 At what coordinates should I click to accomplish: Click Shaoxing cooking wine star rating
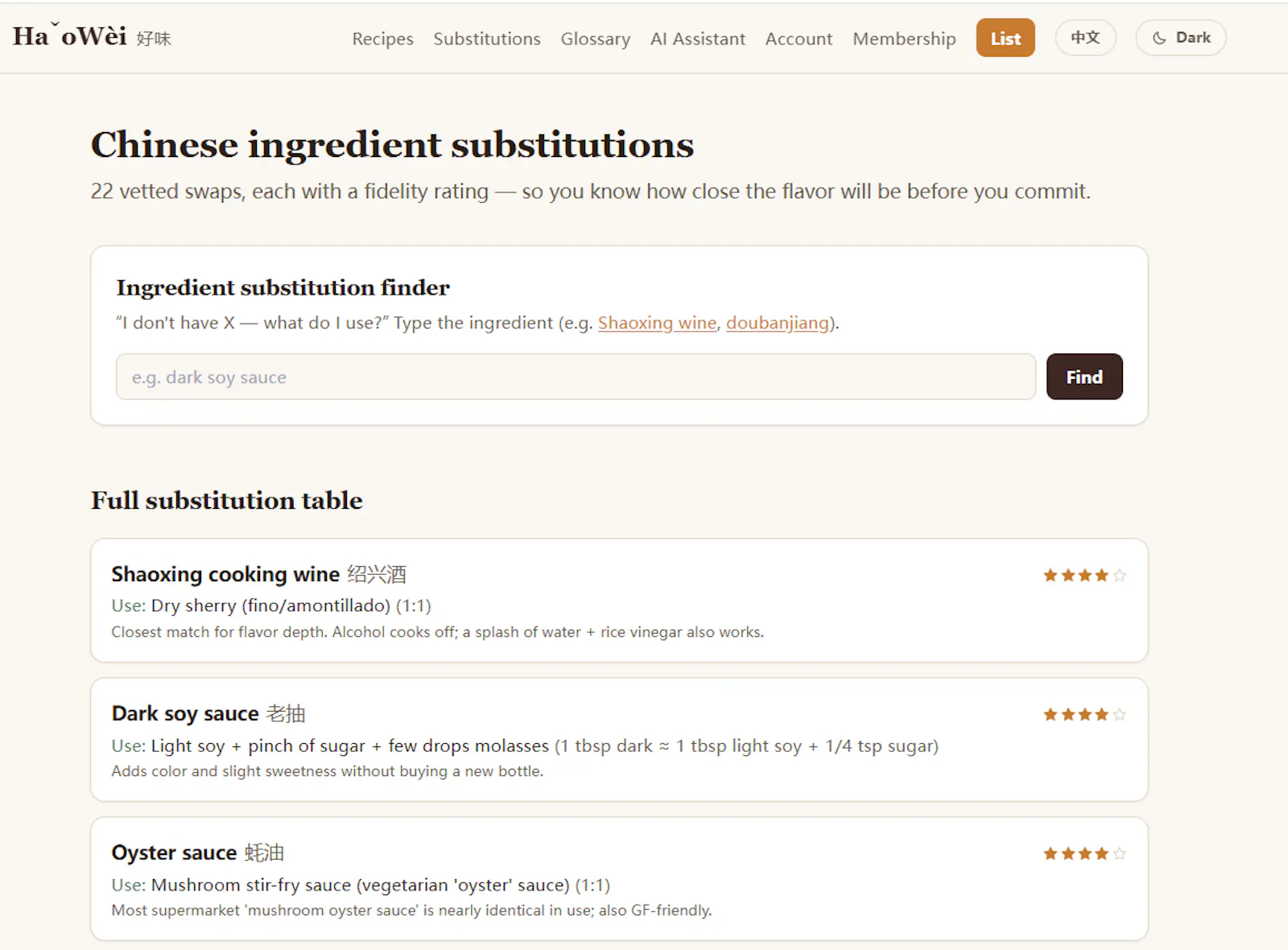(x=1084, y=575)
